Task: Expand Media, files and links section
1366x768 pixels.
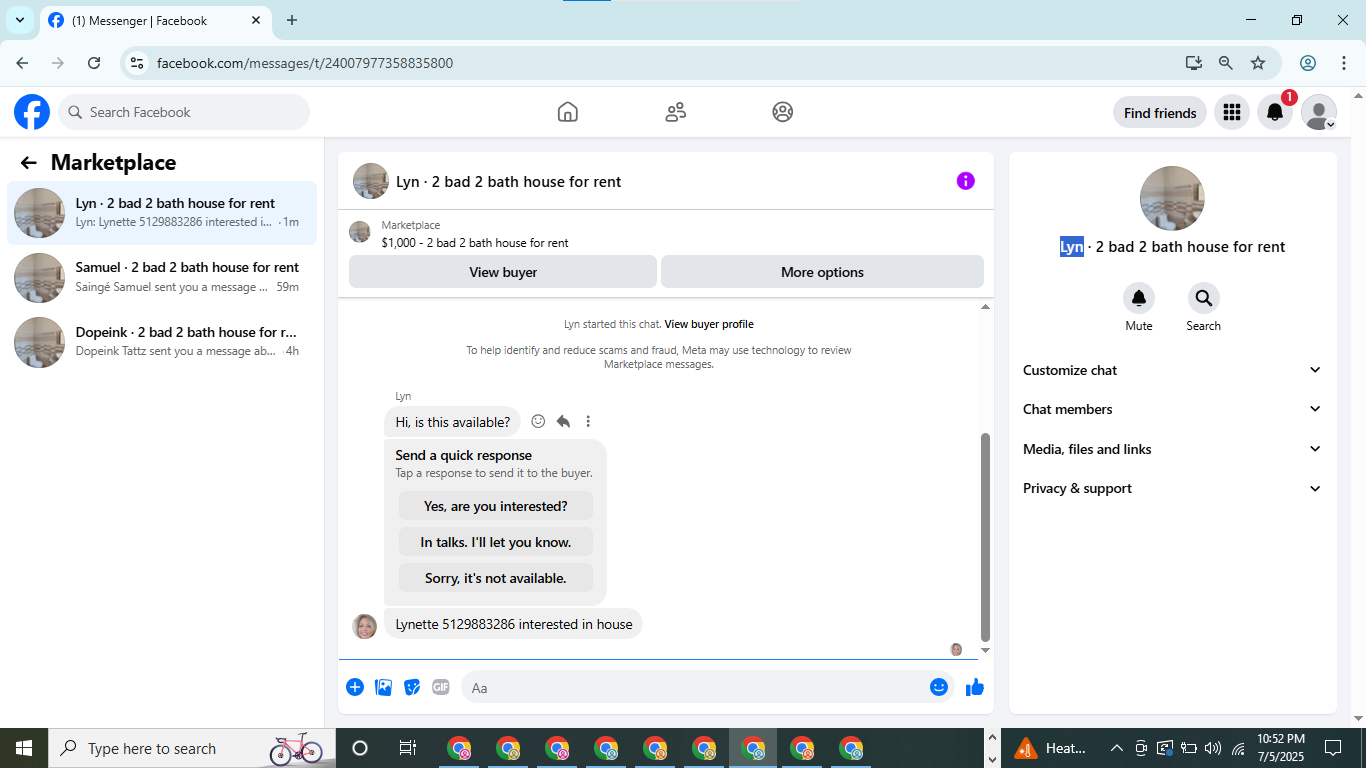Action: coord(1172,449)
